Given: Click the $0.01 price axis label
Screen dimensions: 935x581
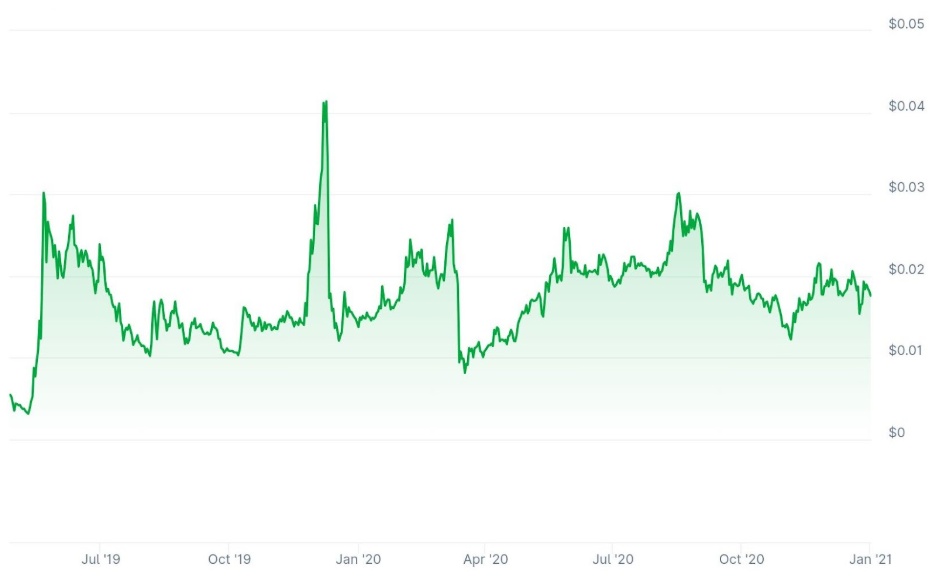Looking at the screenshot, I should pos(906,350).
